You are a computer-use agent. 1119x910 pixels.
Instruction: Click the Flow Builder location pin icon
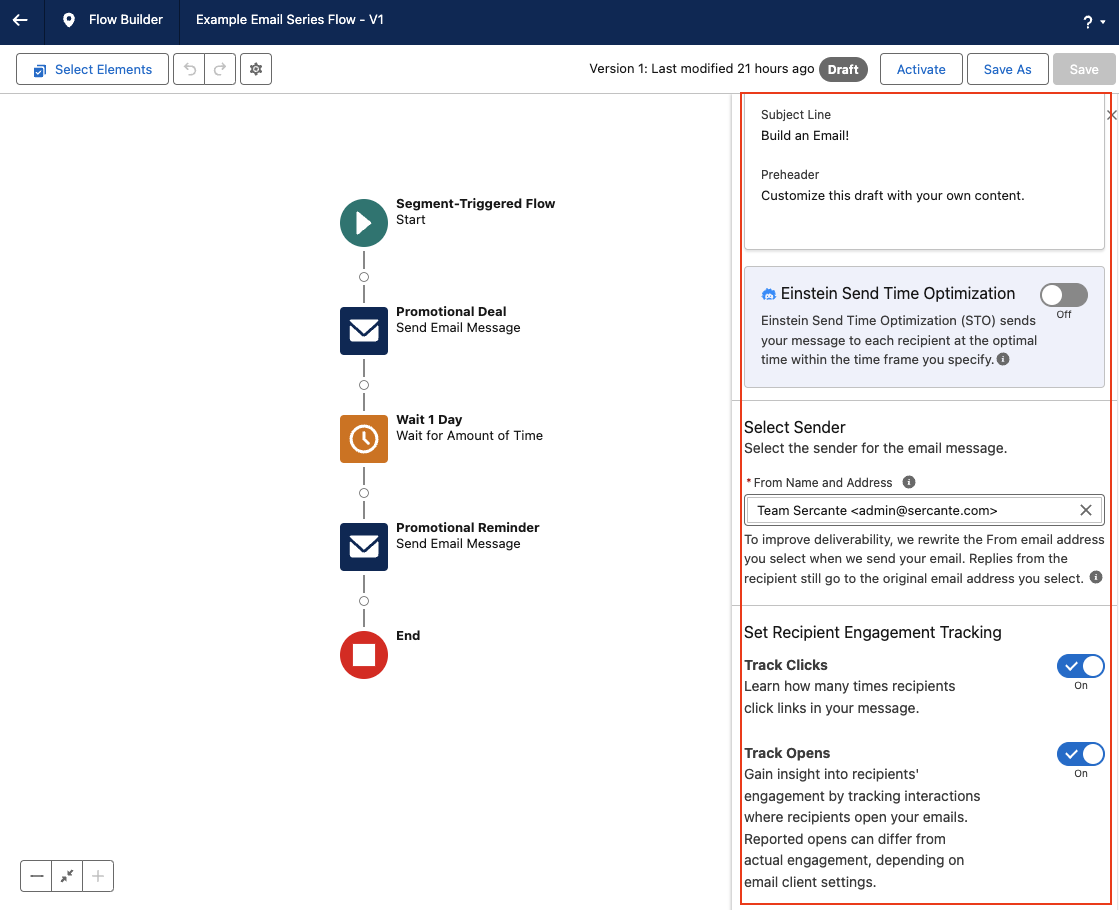pos(69,20)
